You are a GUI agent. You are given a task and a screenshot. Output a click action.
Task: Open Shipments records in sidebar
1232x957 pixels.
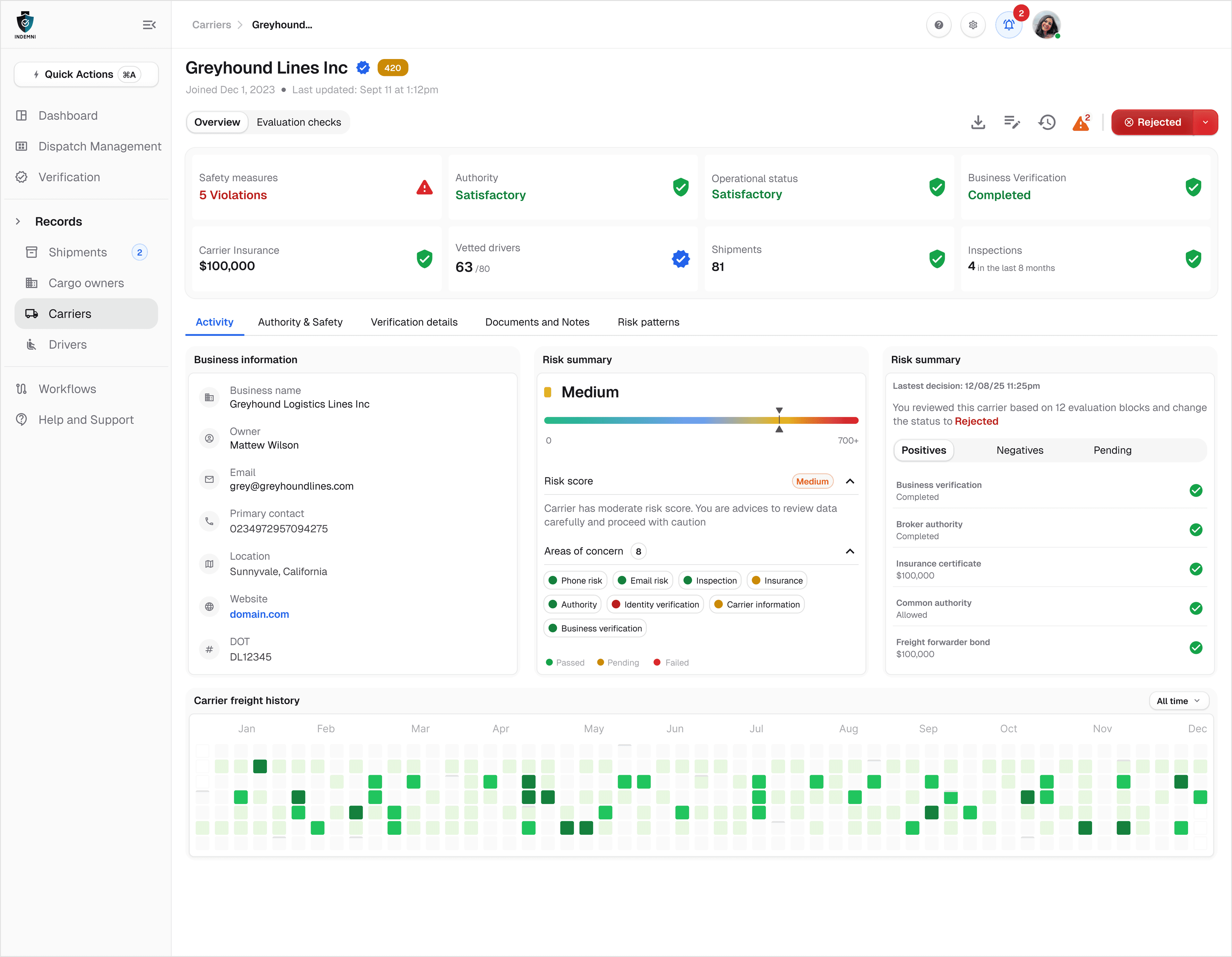86,252
